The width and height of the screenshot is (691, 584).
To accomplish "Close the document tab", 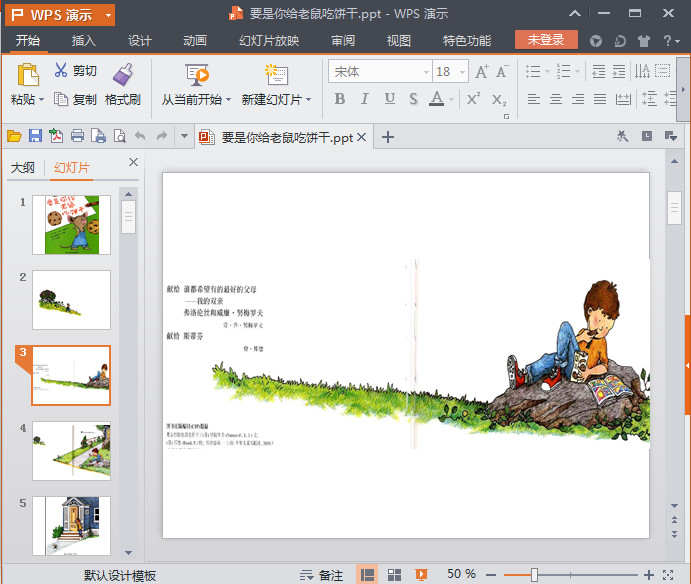I will [x=361, y=137].
